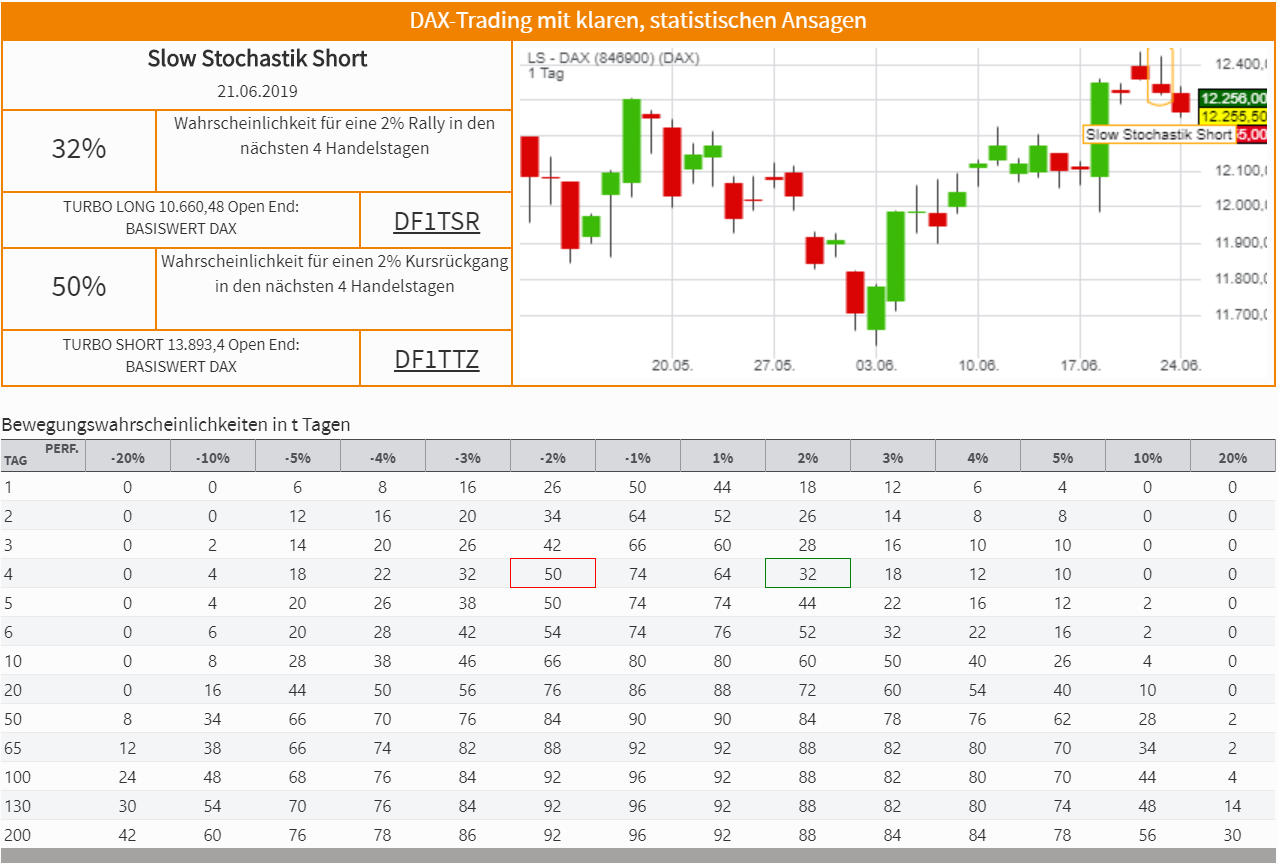Click the 20.05. date axis label

(672, 365)
